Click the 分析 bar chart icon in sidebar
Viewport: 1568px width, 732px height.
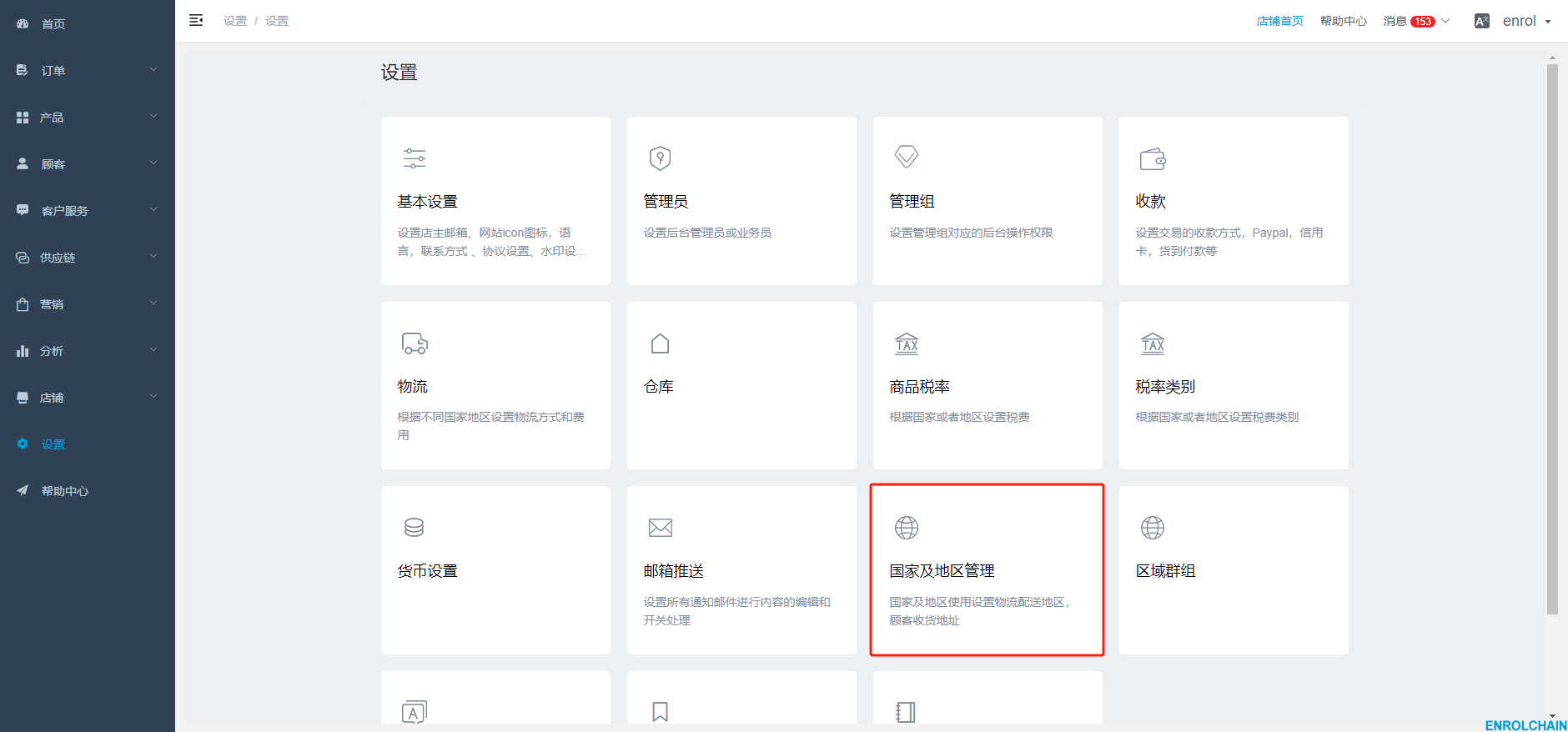(x=23, y=351)
